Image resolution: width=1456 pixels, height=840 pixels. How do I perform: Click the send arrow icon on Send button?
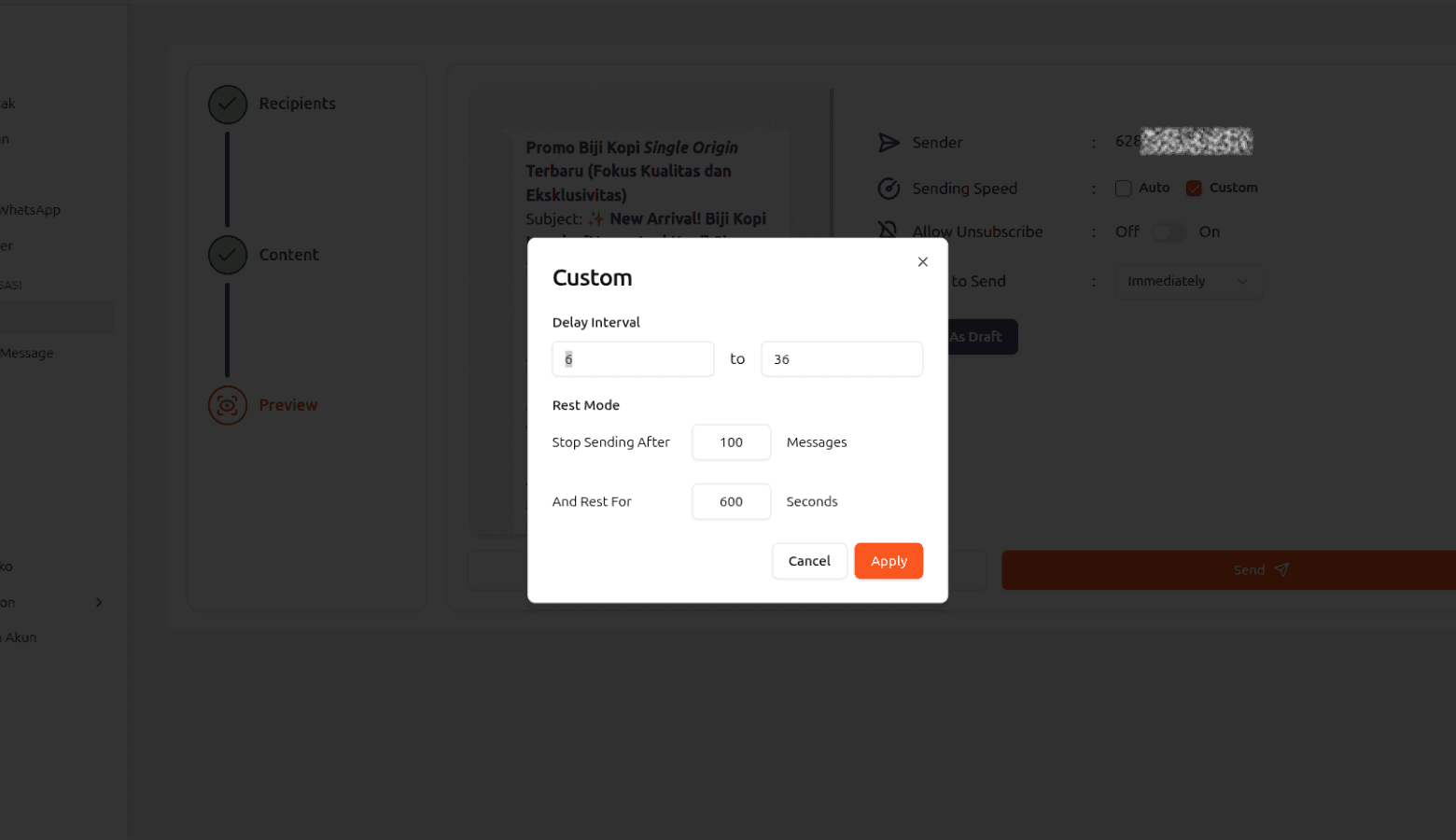pos(1281,569)
